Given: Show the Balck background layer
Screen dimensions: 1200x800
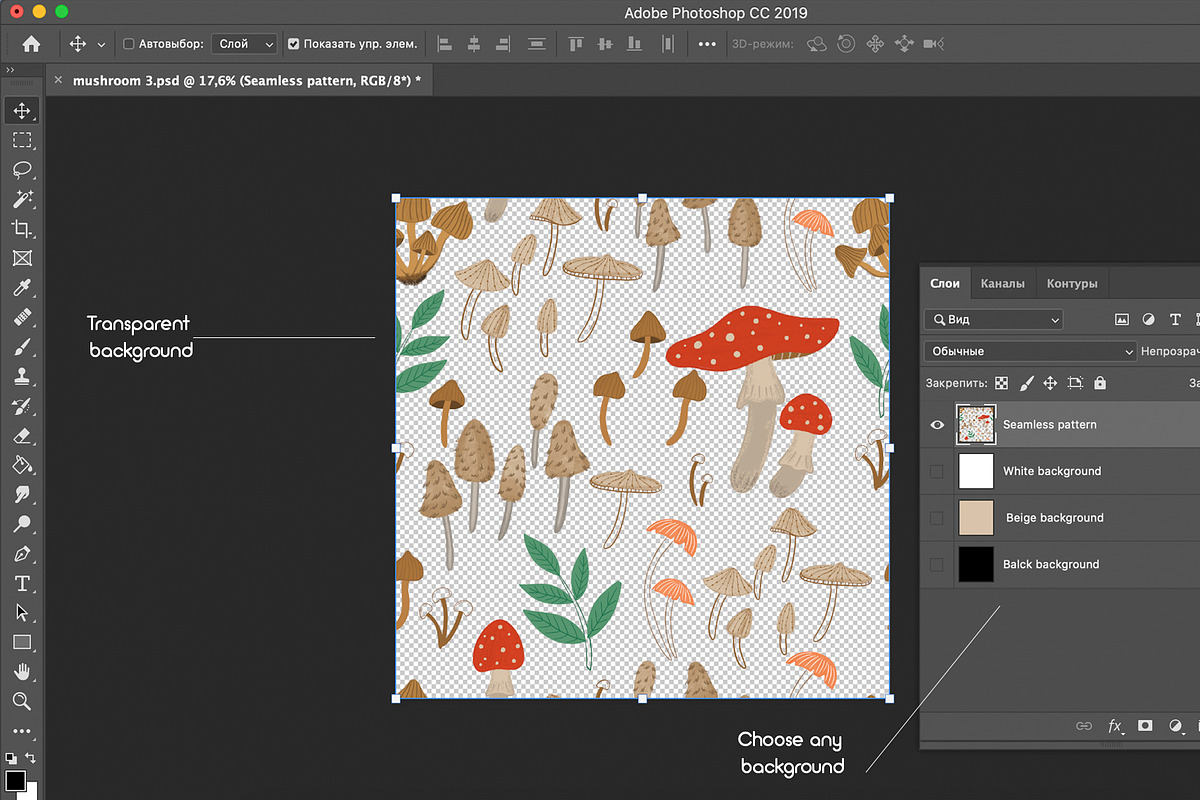Looking at the screenshot, I should click(937, 564).
